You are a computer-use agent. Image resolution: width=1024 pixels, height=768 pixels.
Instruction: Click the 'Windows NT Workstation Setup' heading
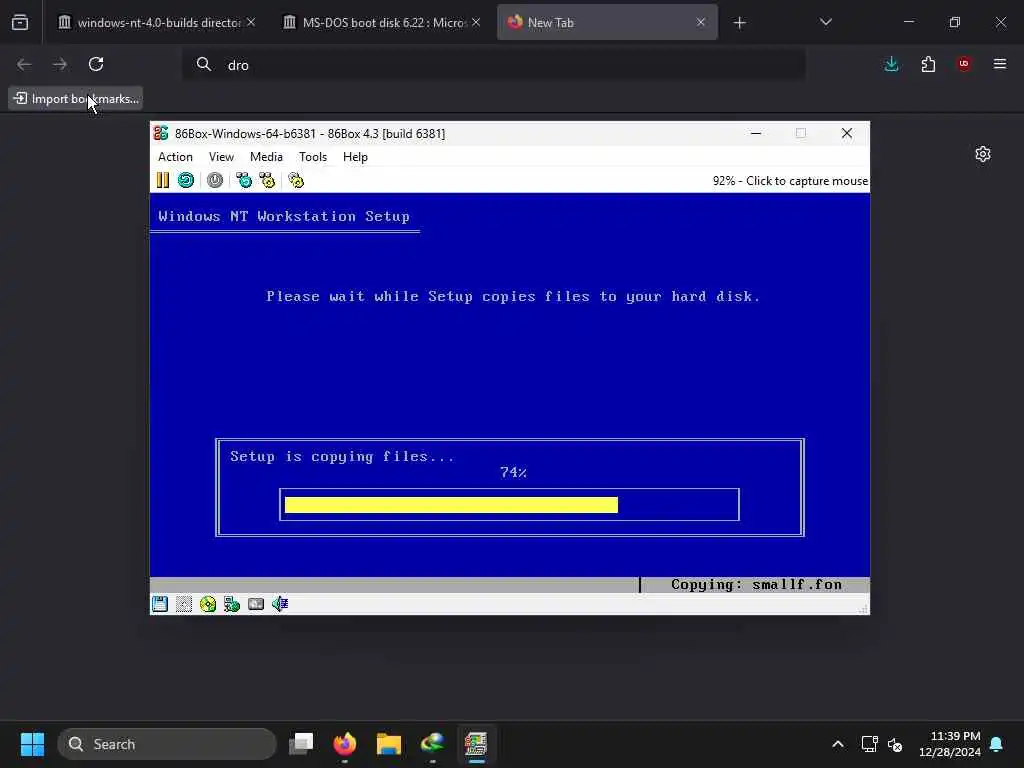coord(284,216)
